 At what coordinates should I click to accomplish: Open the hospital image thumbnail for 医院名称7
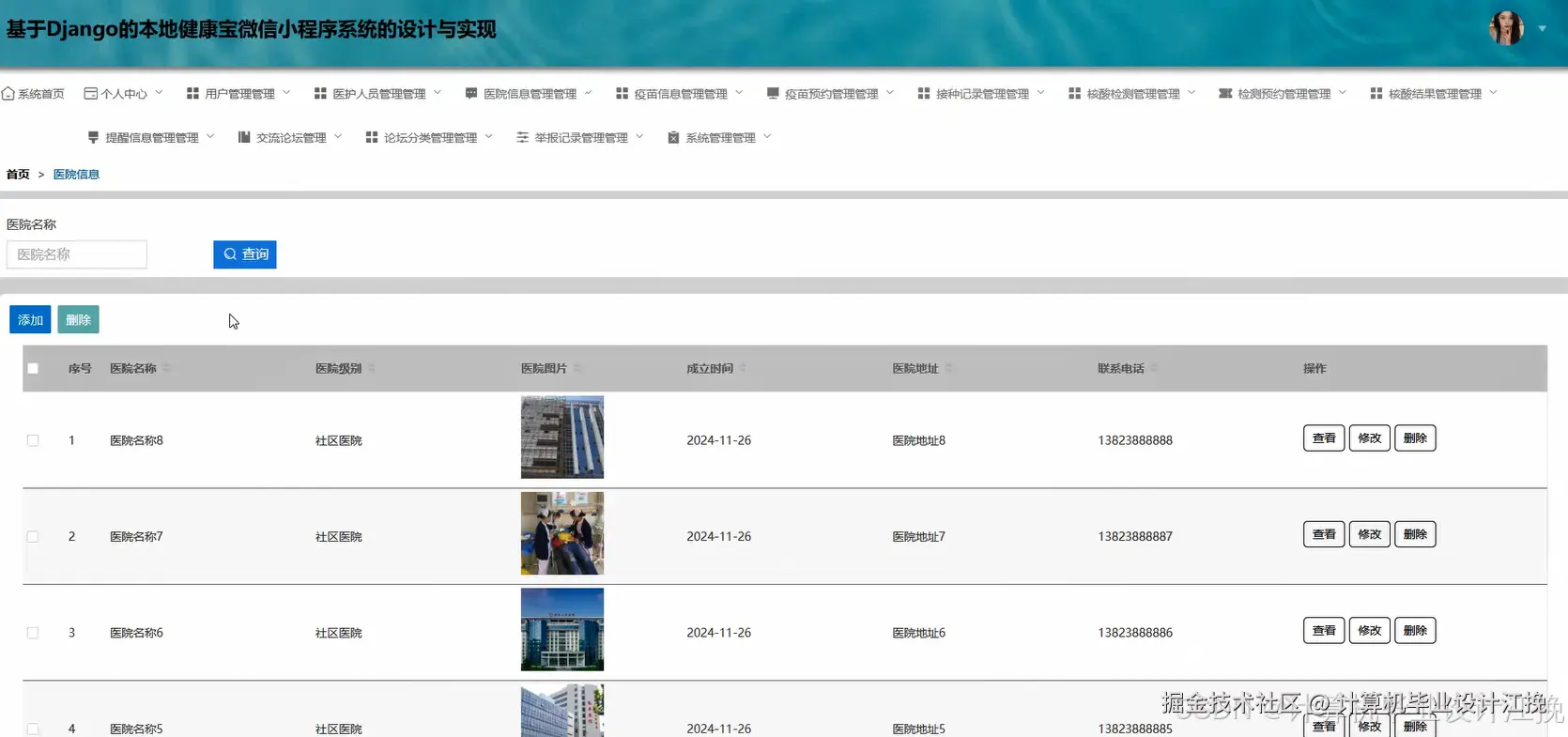[x=562, y=533]
